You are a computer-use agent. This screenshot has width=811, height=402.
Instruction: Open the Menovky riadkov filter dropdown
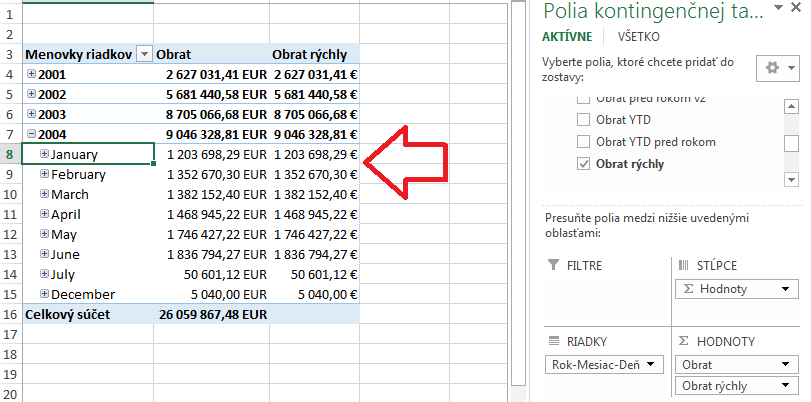[145, 54]
